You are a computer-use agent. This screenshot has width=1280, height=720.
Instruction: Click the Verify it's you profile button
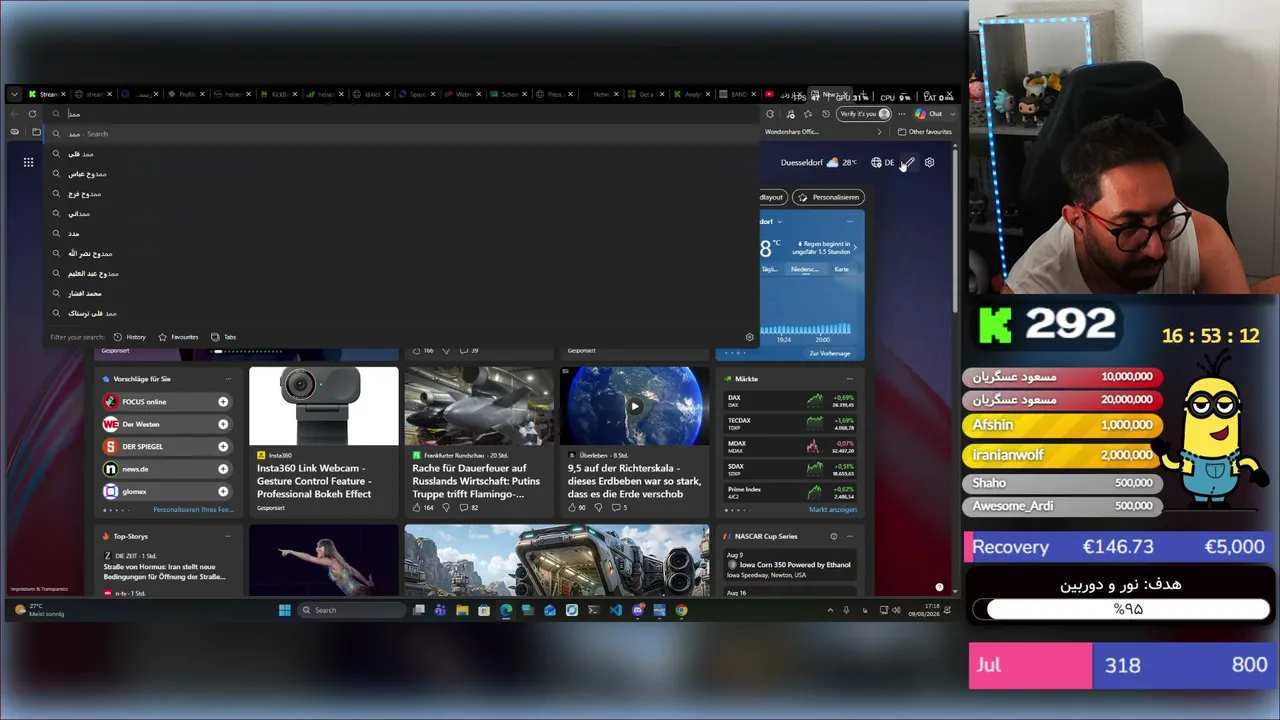point(865,114)
